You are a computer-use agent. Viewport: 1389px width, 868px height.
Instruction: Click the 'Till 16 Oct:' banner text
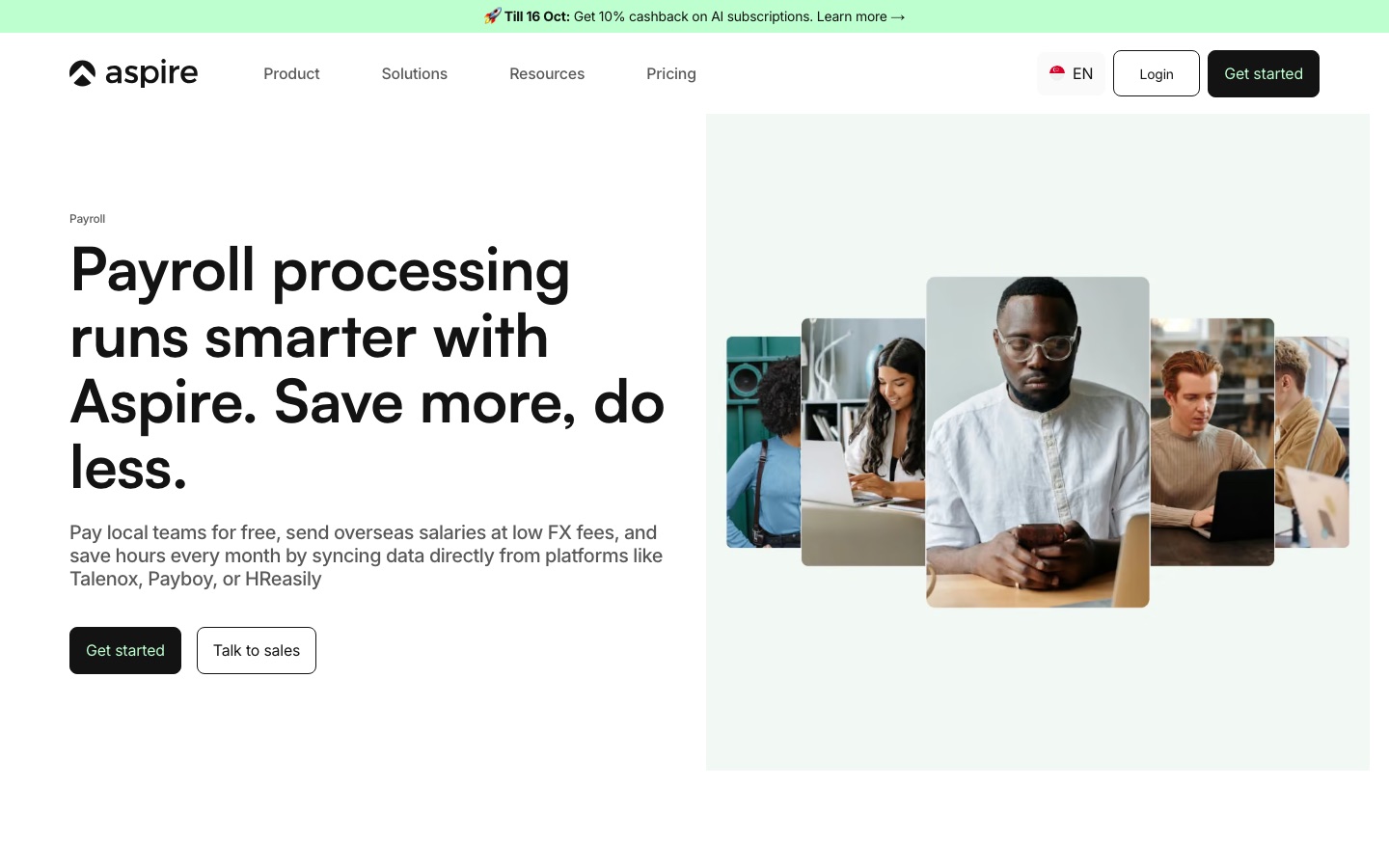click(536, 16)
